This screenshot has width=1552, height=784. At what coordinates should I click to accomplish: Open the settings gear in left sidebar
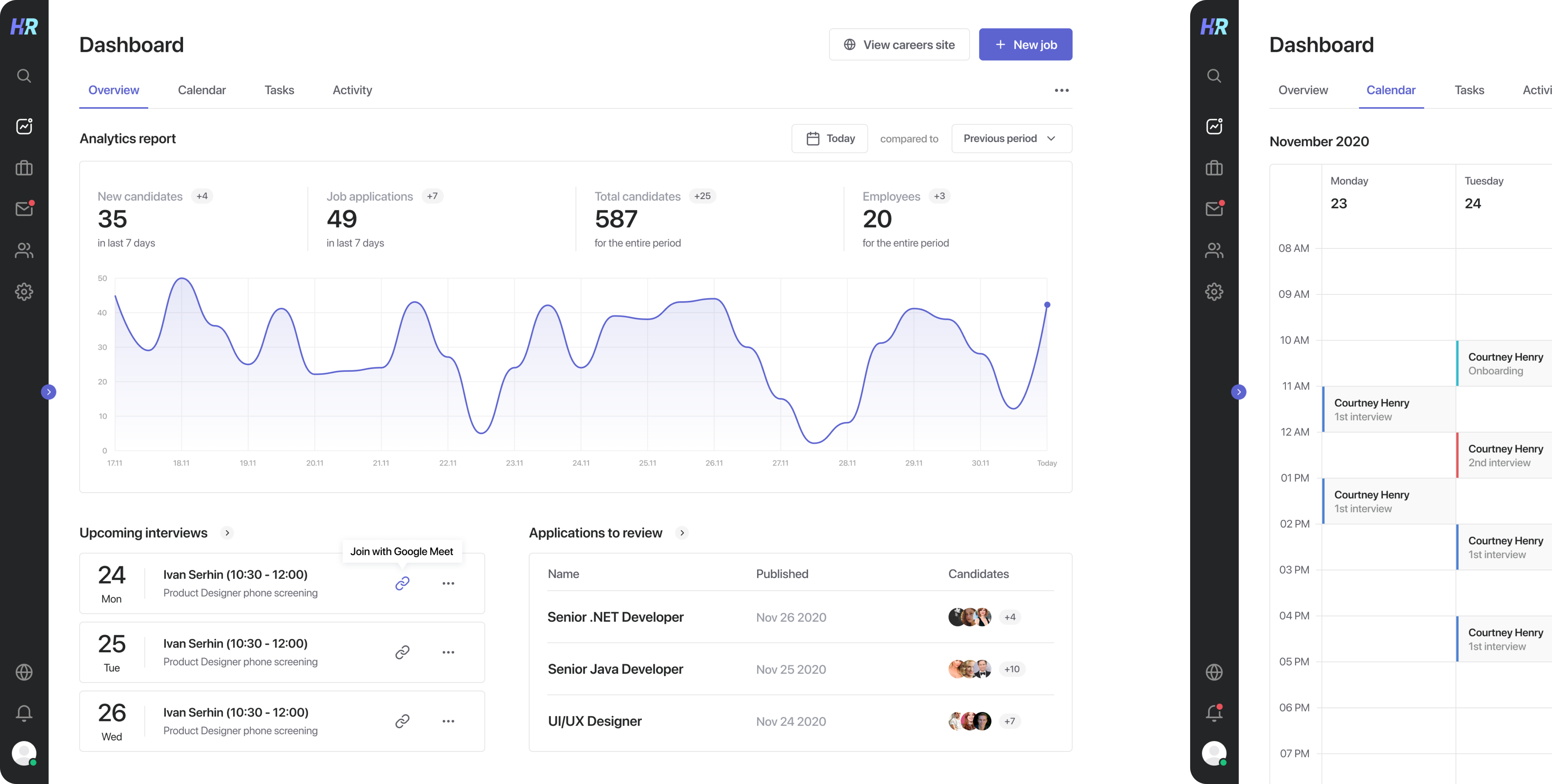(24, 292)
